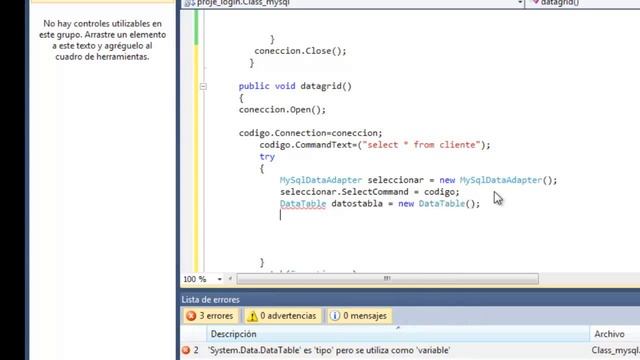Screen dimensions: 640x360
Task: Toggle the 3 errores filter
Action: pyautogui.click(x=210, y=316)
